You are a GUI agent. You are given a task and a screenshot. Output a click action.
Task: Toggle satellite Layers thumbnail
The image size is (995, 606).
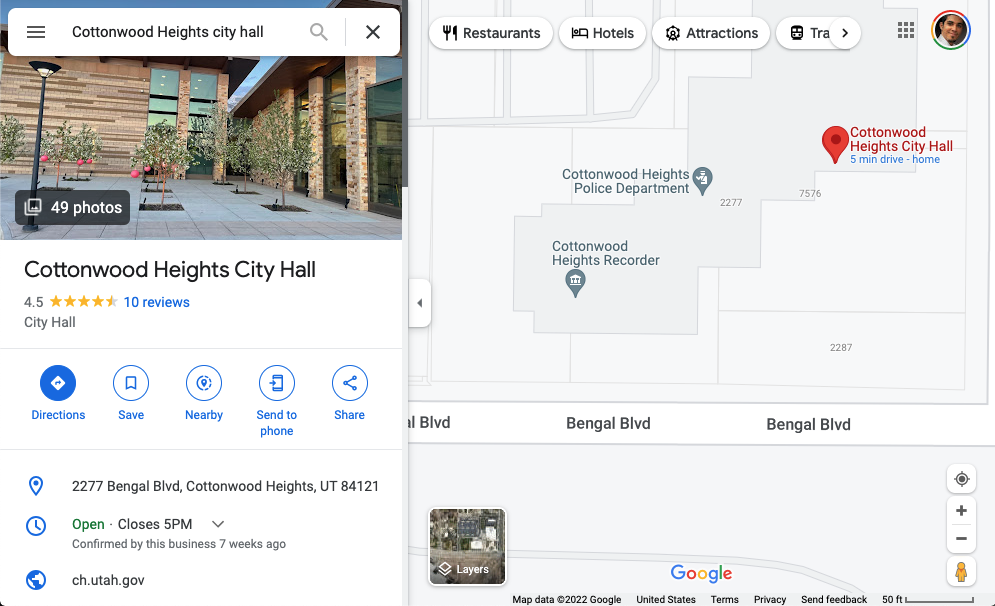[468, 546]
